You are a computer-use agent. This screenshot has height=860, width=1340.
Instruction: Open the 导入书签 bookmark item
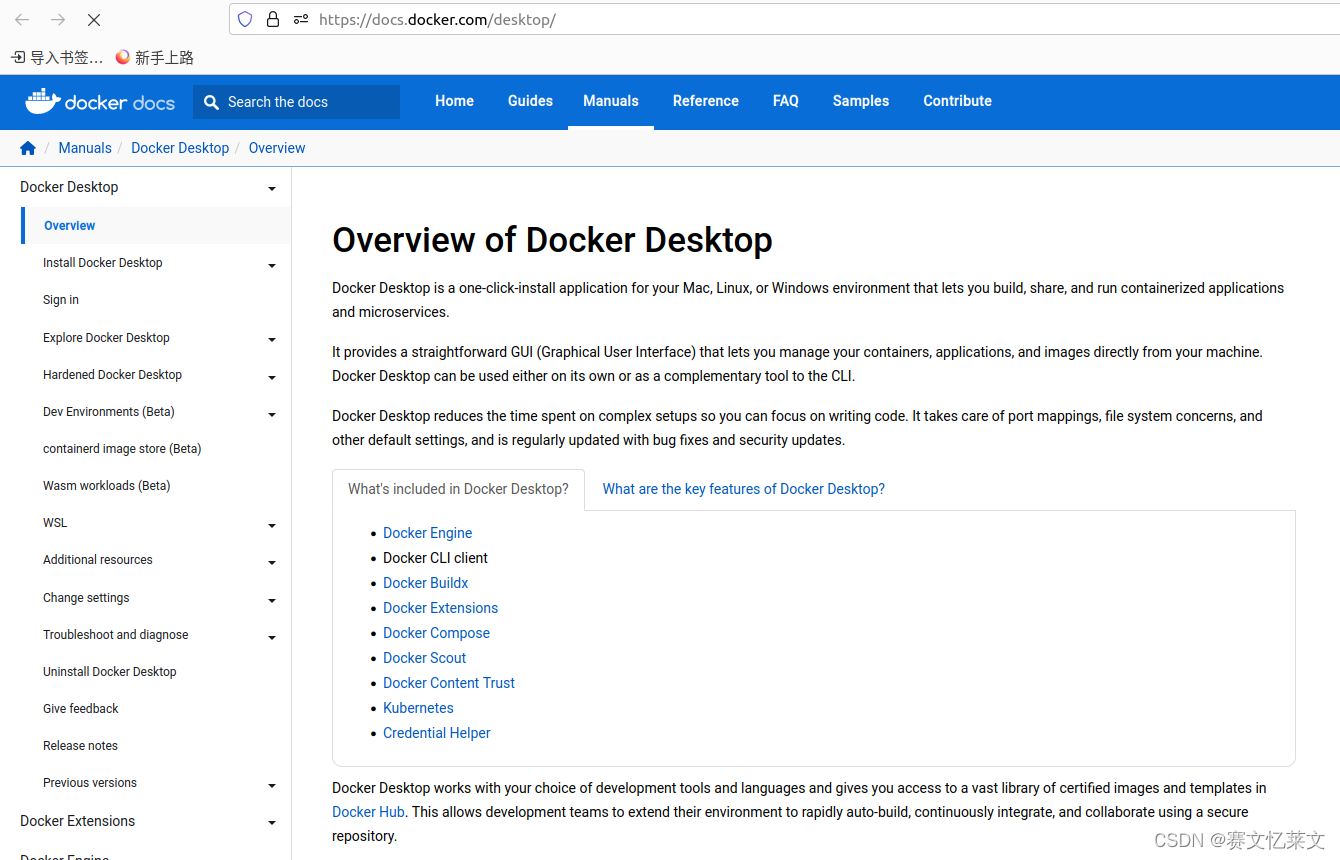coord(57,58)
